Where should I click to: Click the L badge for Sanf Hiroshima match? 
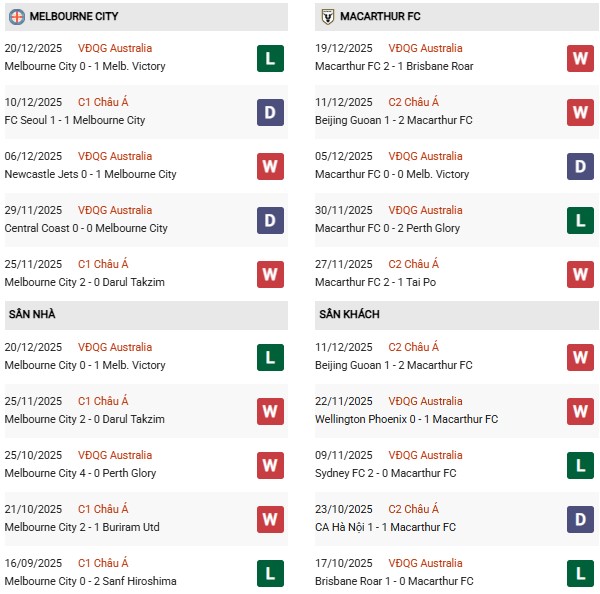click(270, 574)
